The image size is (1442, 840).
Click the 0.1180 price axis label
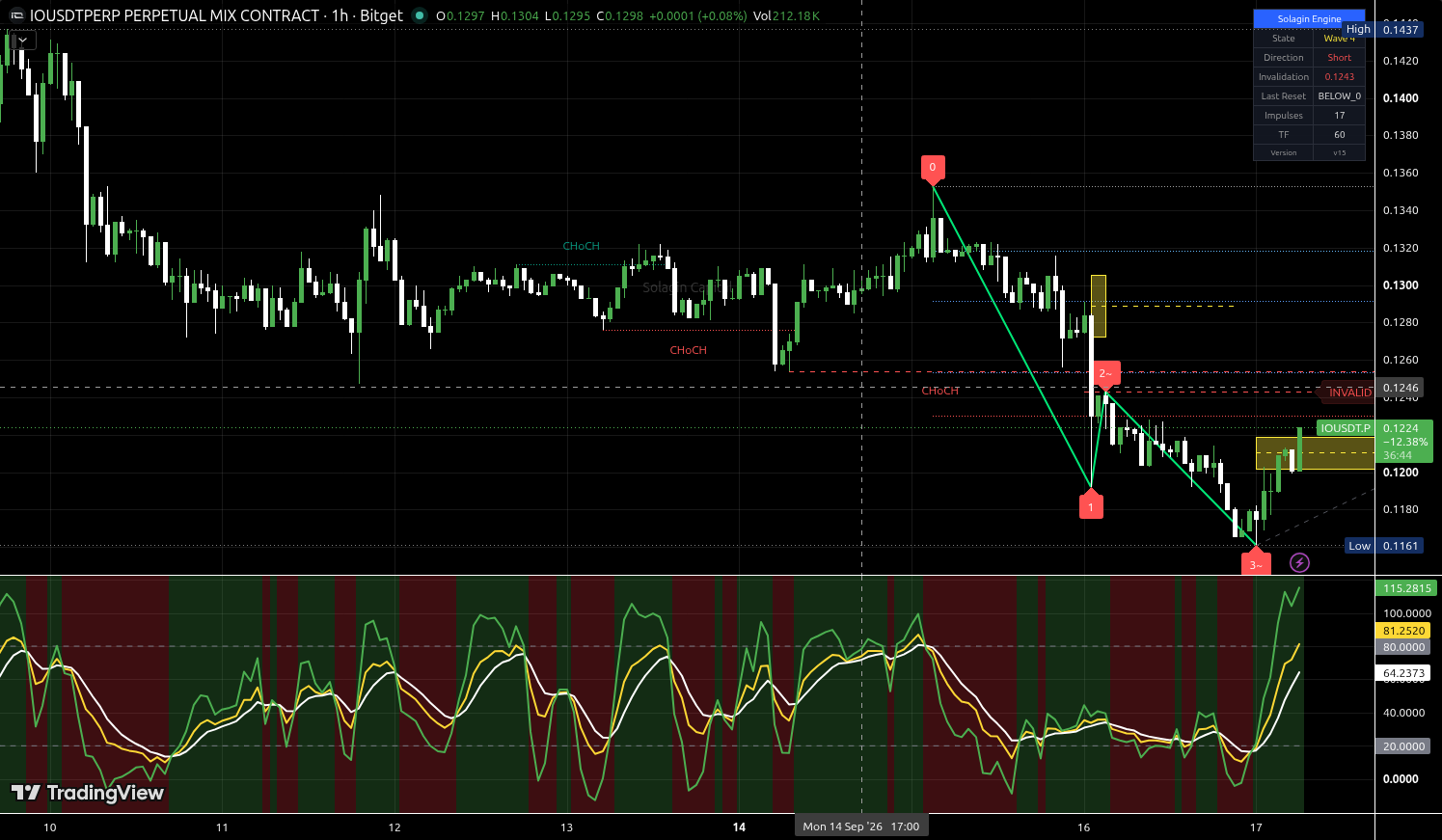pos(1401,509)
